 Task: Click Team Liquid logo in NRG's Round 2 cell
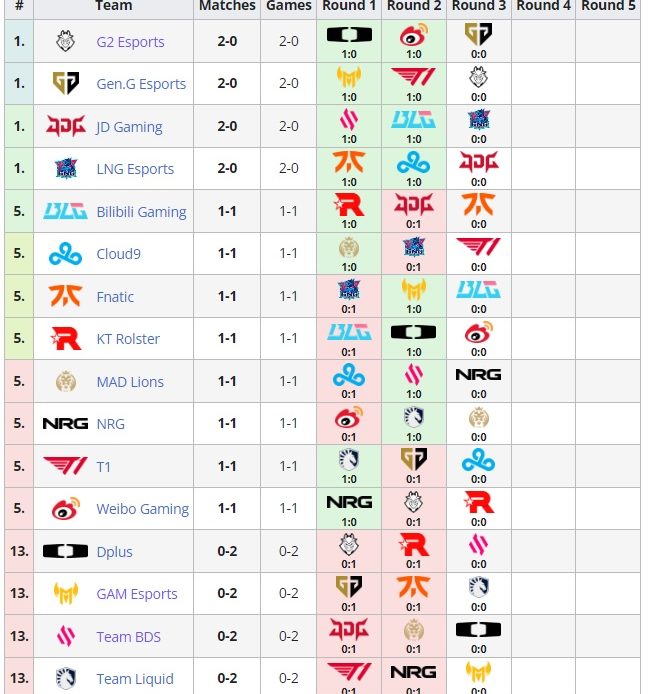click(x=413, y=417)
